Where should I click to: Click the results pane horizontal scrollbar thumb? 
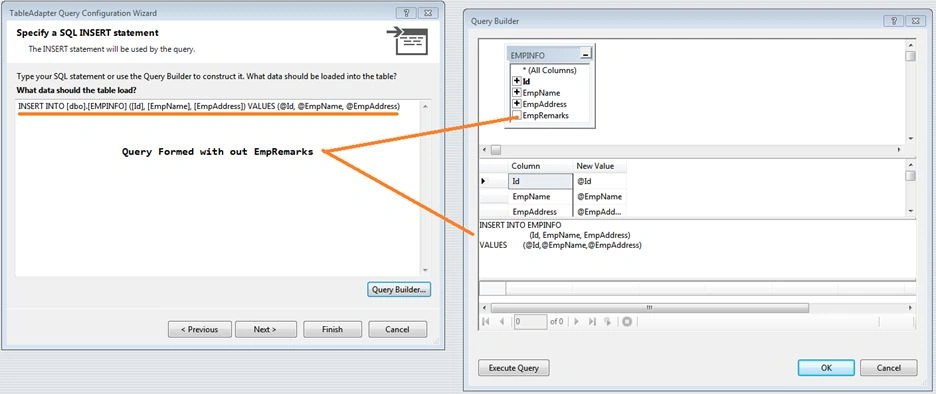click(x=649, y=307)
